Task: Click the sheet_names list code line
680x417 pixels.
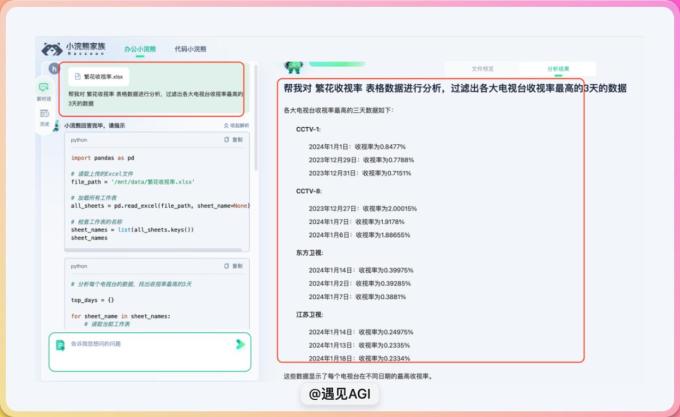Action: click(x=132, y=229)
